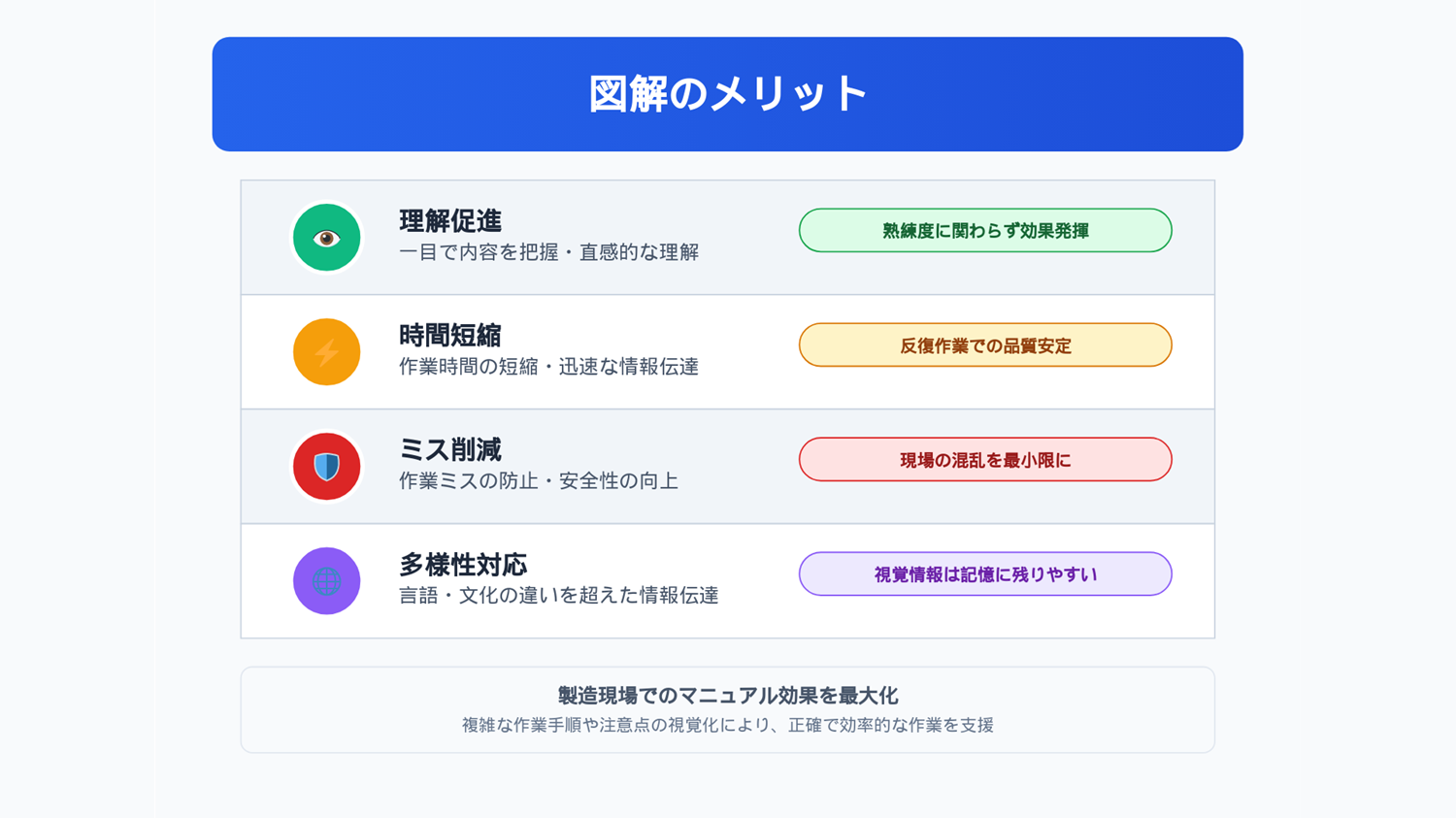Select the 熟練度に関わらず効果発揮 green badge
The width and height of the screenshot is (1456, 818).
coord(985,231)
